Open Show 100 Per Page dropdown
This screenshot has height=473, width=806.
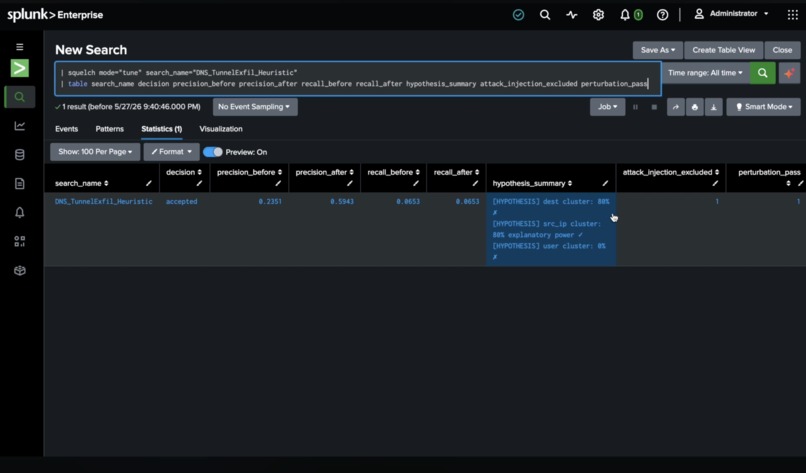(95, 152)
